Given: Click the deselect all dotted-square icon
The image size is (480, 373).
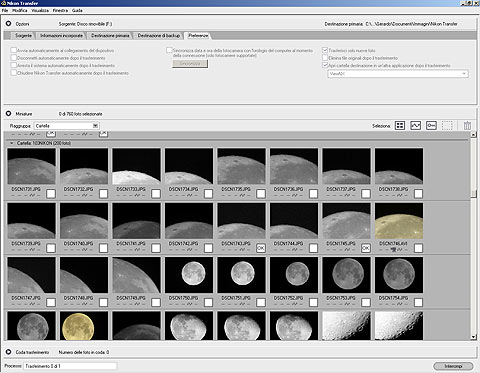Looking at the screenshot, I should coord(447,126).
